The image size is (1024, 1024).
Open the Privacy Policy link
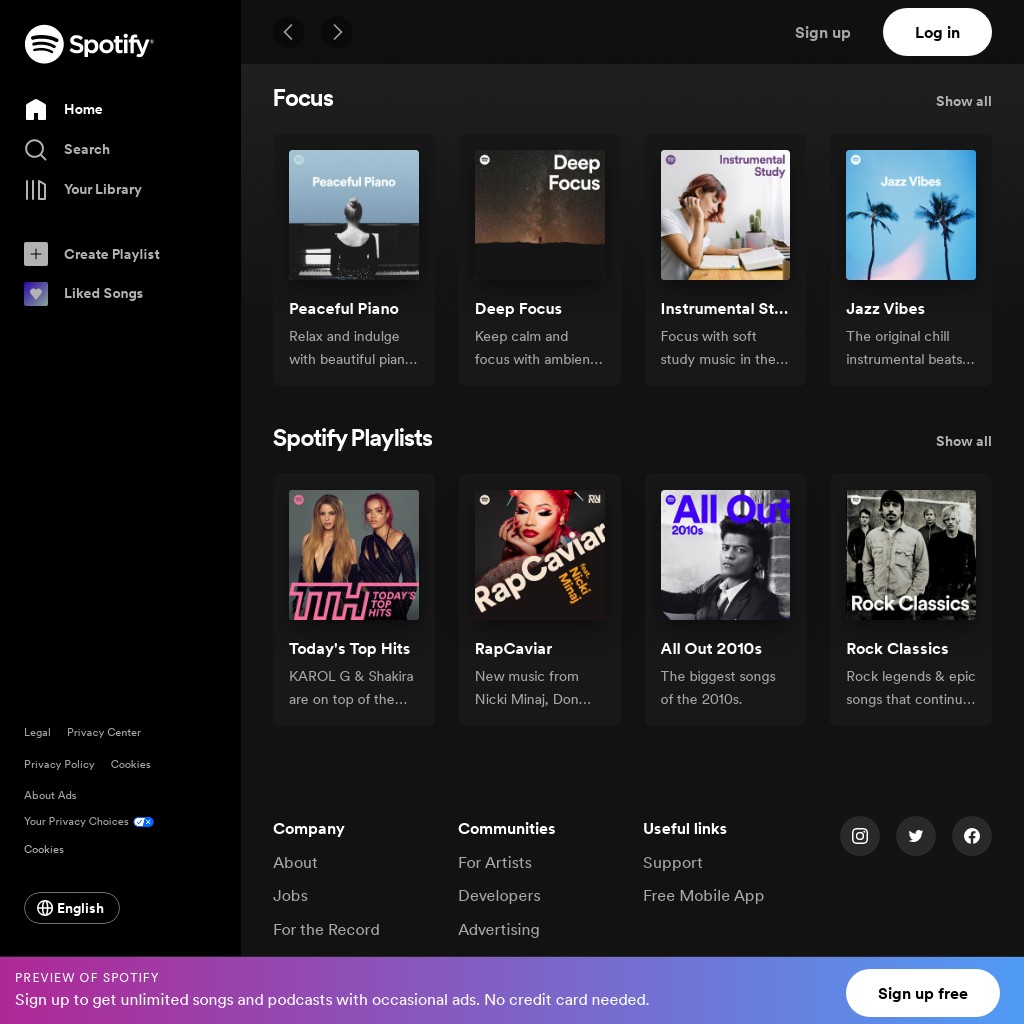pyautogui.click(x=59, y=764)
